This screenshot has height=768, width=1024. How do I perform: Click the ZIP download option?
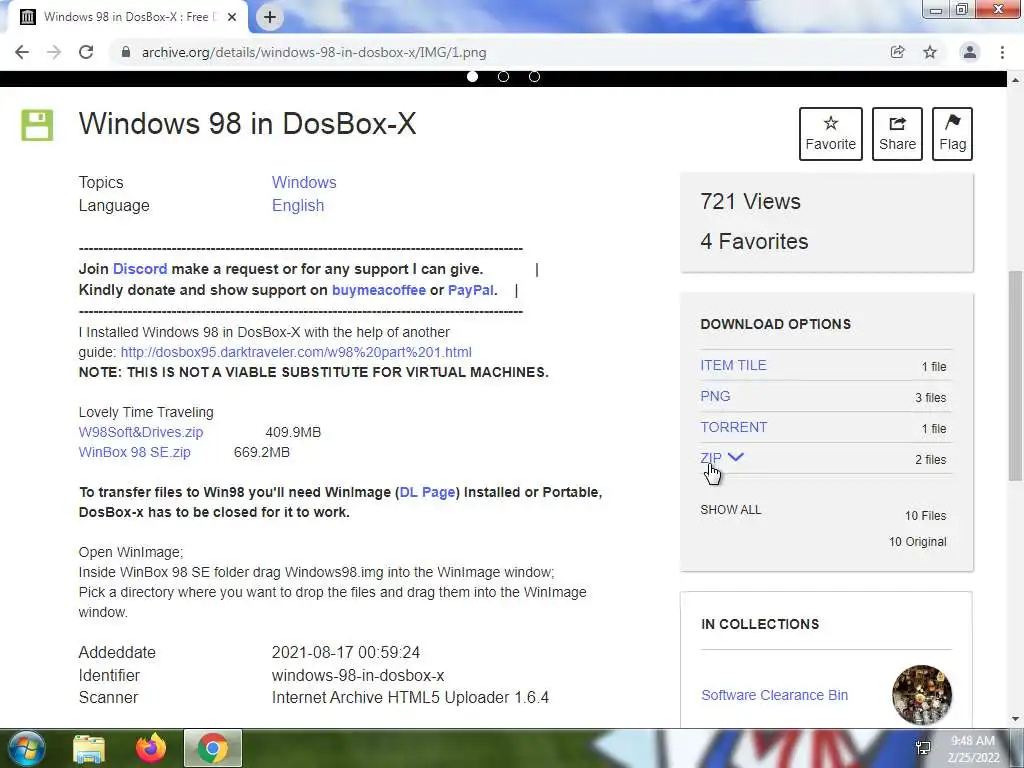(711, 458)
